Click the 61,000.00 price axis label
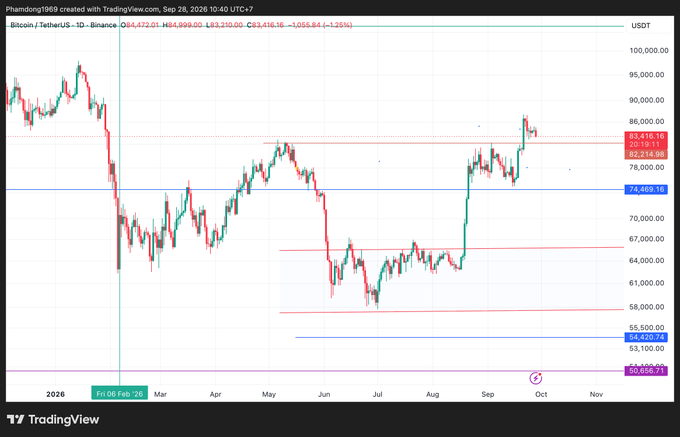Viewport: 680px width, 437px height. pos(647,283)
